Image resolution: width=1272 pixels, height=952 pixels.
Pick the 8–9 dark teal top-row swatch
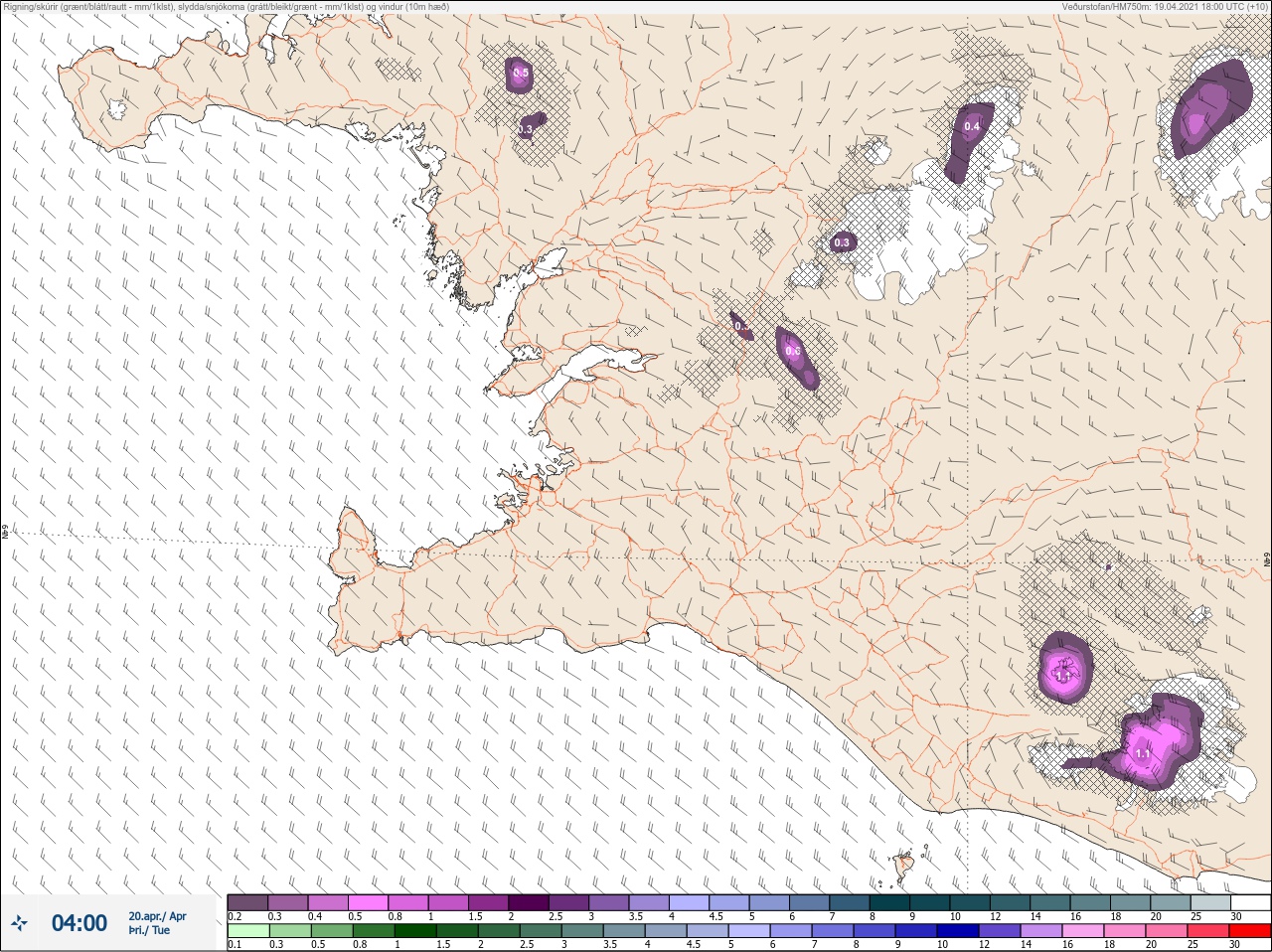pyautogui.click(x=890, y=902)
